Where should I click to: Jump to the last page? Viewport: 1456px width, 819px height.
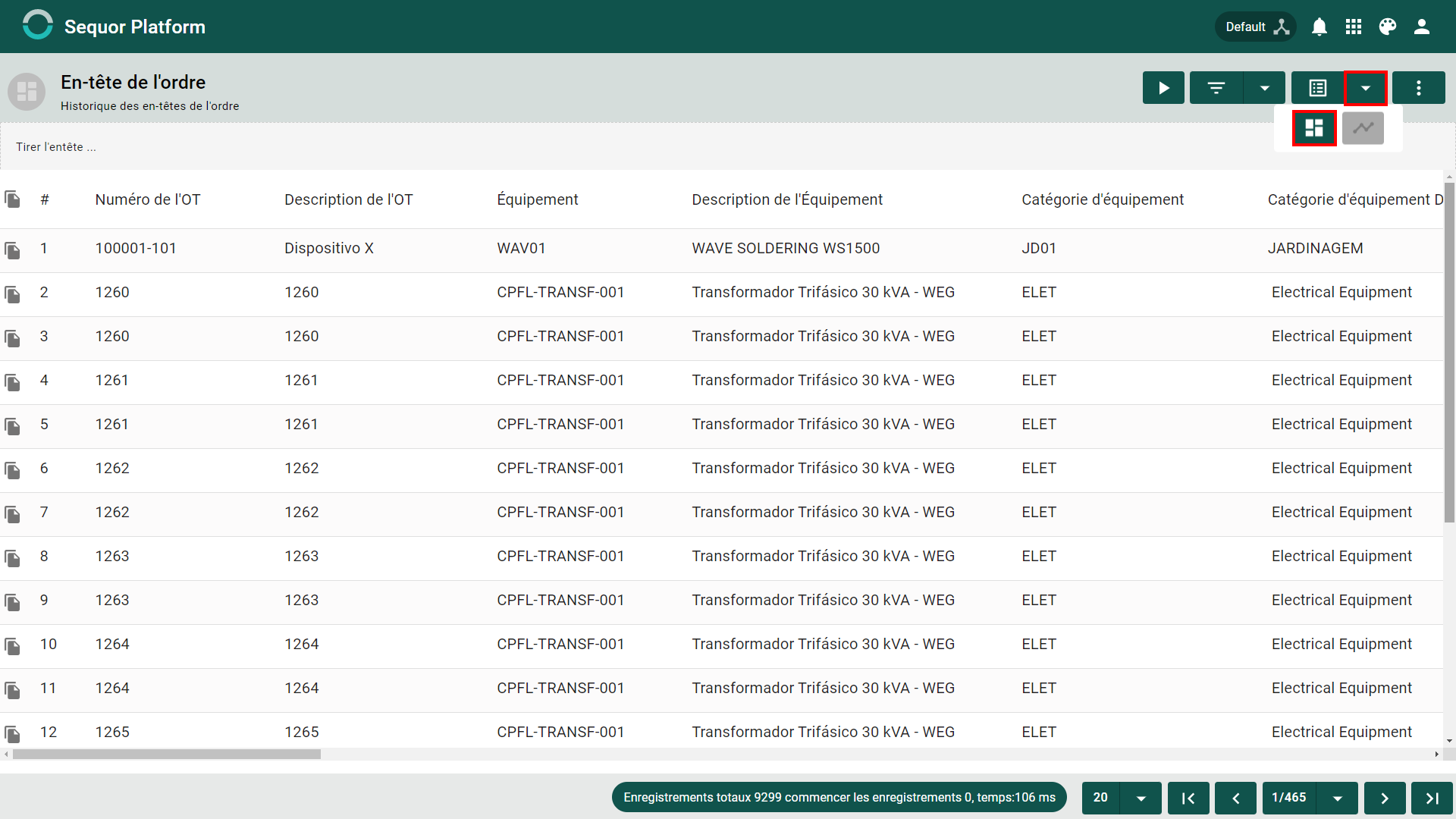pyautogui.click(x=1432, y=798)
